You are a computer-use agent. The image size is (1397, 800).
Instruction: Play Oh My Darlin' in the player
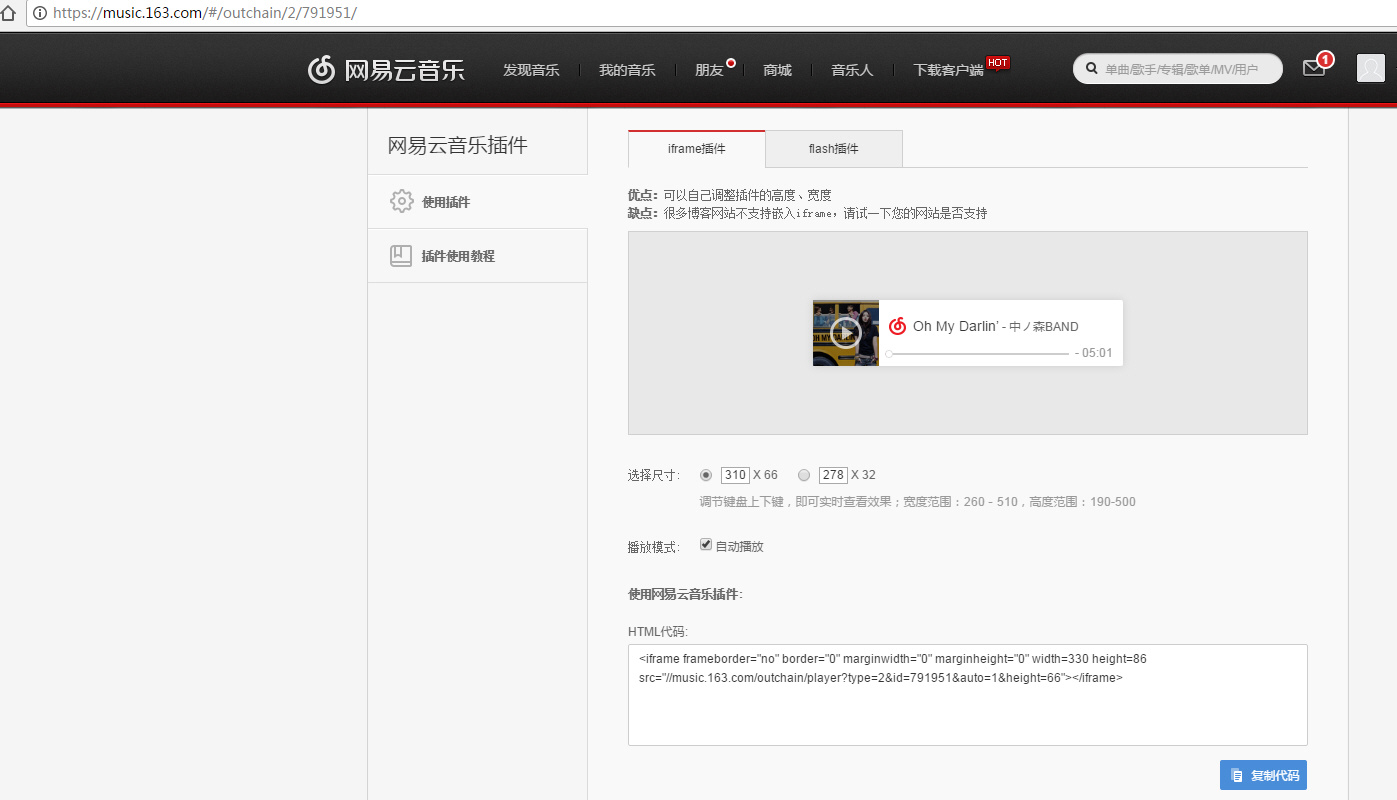846,332
